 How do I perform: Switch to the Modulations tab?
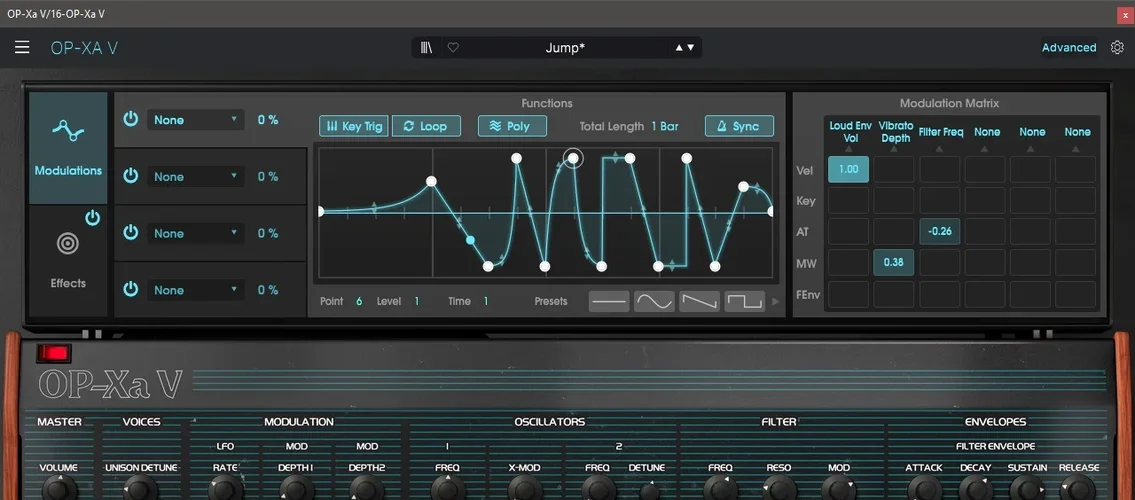68,148
